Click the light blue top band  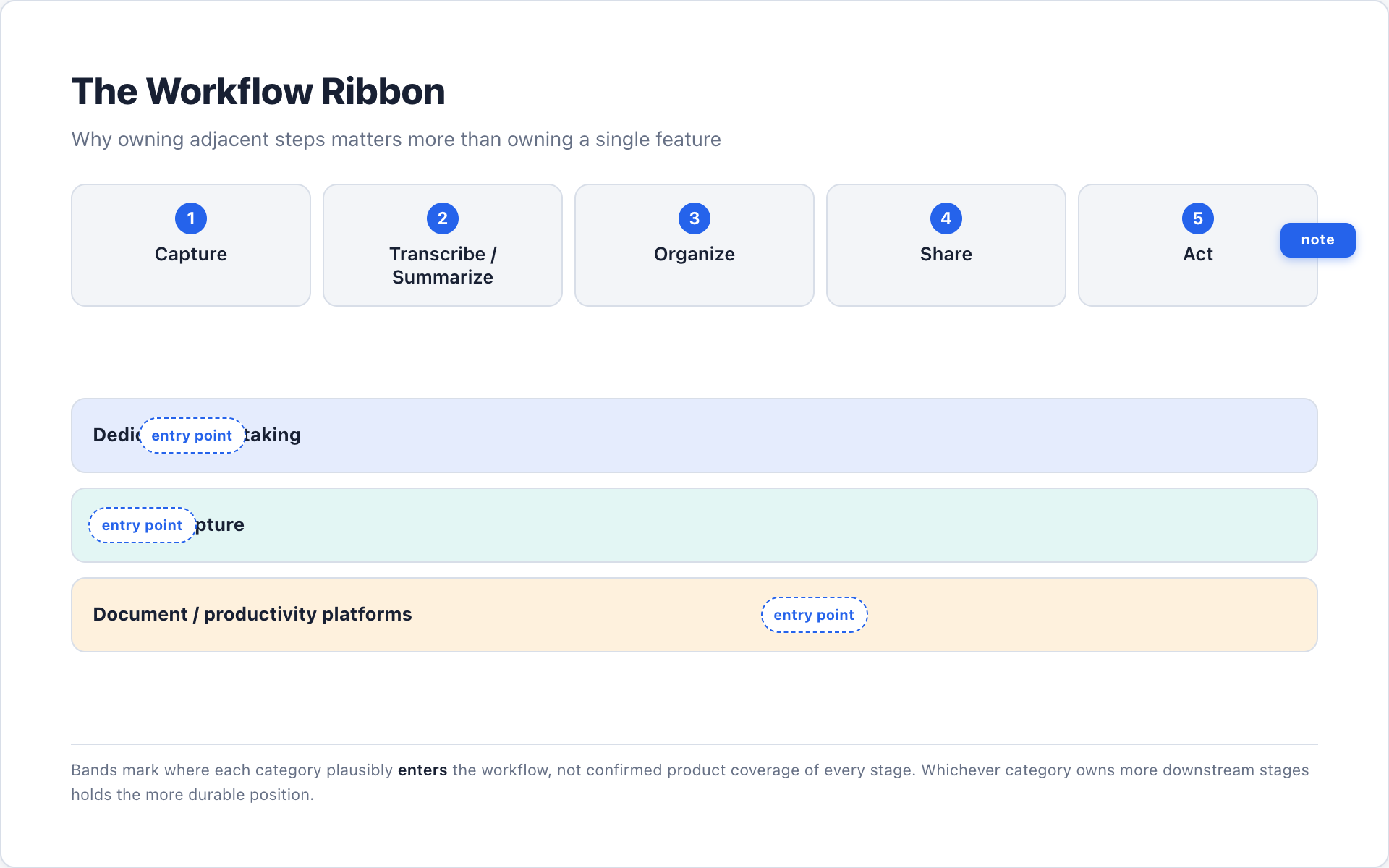click(694, 435)
